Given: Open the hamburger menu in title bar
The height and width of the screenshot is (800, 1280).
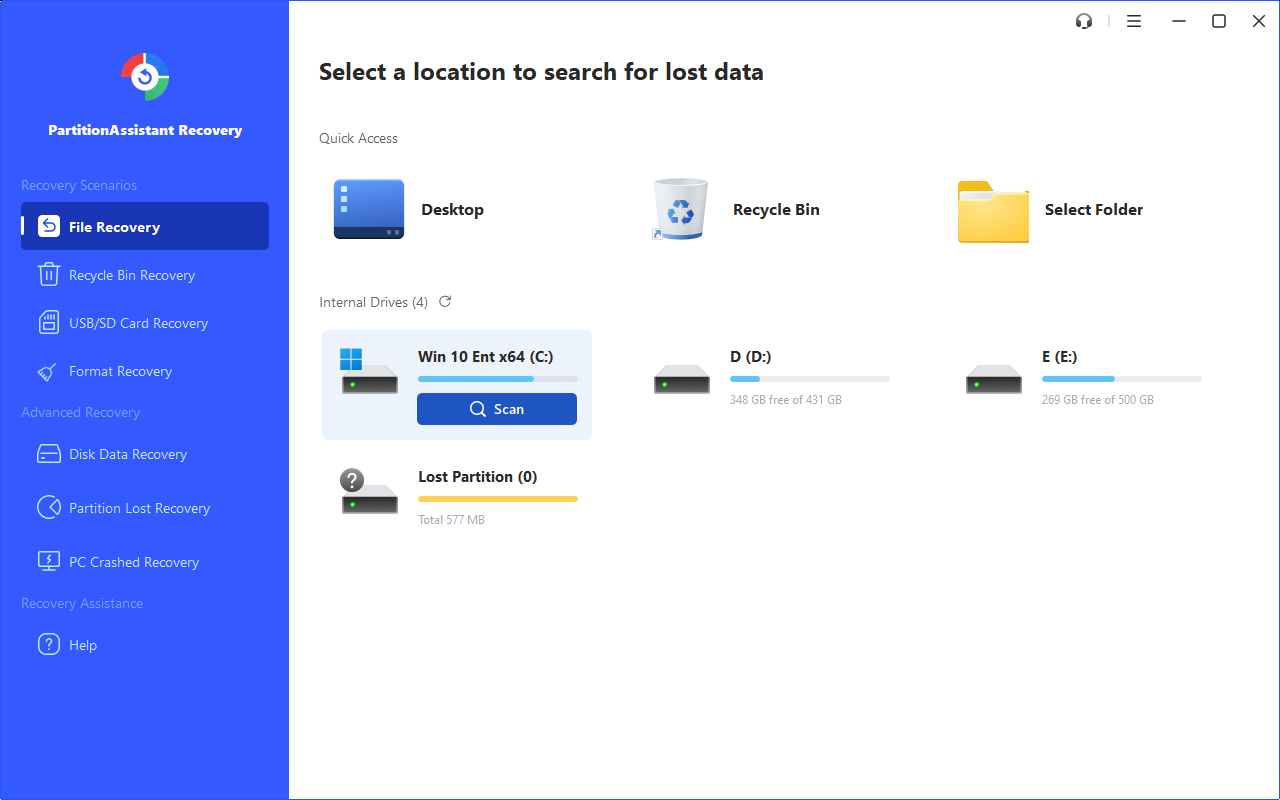Looking at the screenshot, I should [x=1134, y=21].
